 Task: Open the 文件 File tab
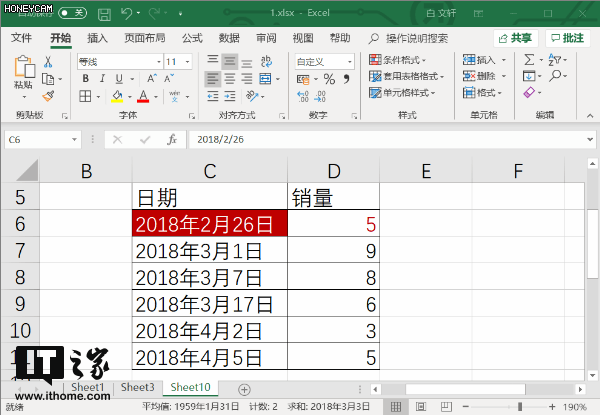(21, 38)
